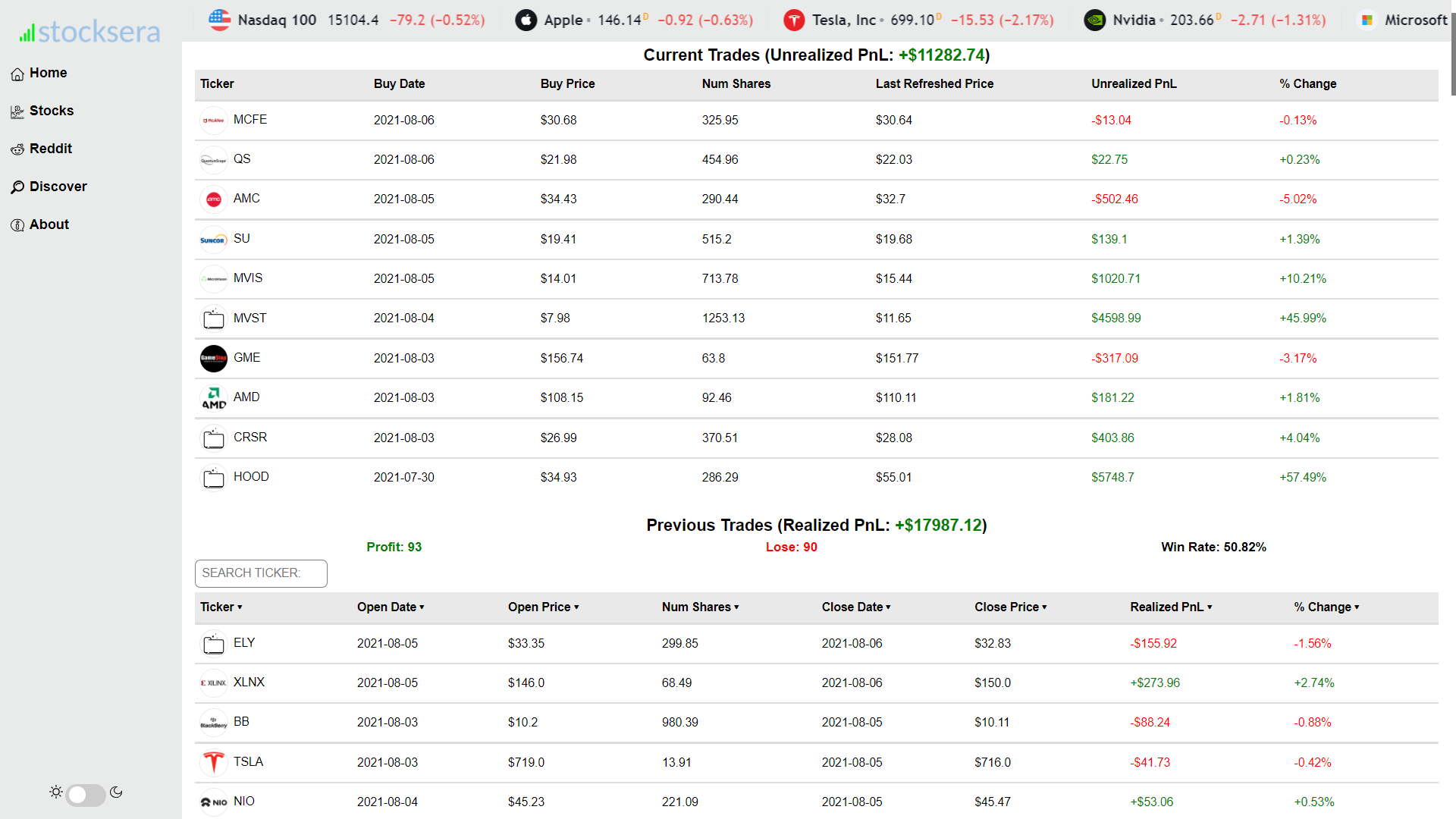Click the TSLA Tesla logo icon
The image size is (1456, 819).
pyautogui.click(x=213, y=762)
